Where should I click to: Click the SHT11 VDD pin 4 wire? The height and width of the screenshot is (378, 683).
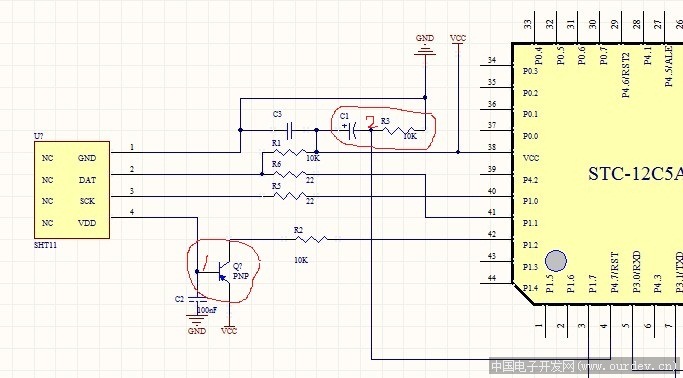154,217
